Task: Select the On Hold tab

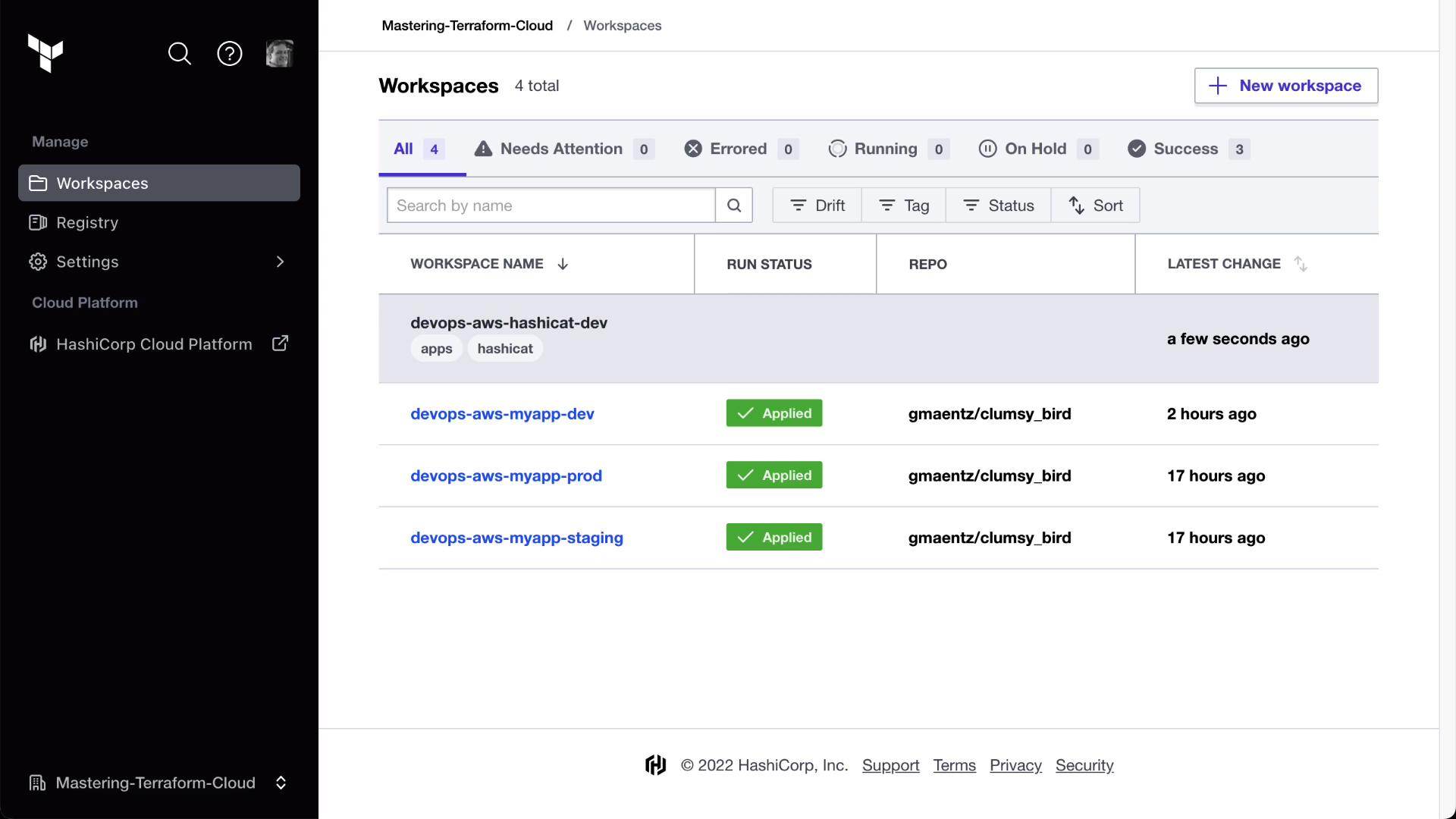Action: click(1038, 149)
